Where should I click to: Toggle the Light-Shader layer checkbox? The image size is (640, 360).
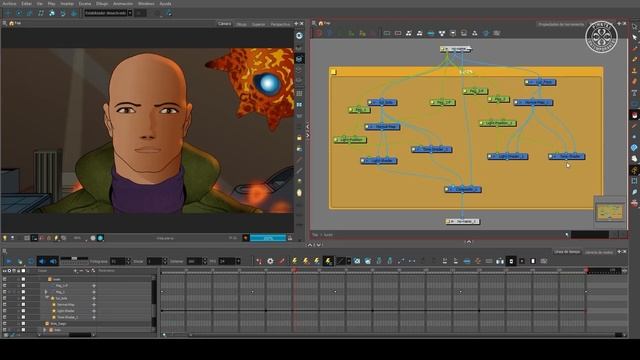[23, 311]
